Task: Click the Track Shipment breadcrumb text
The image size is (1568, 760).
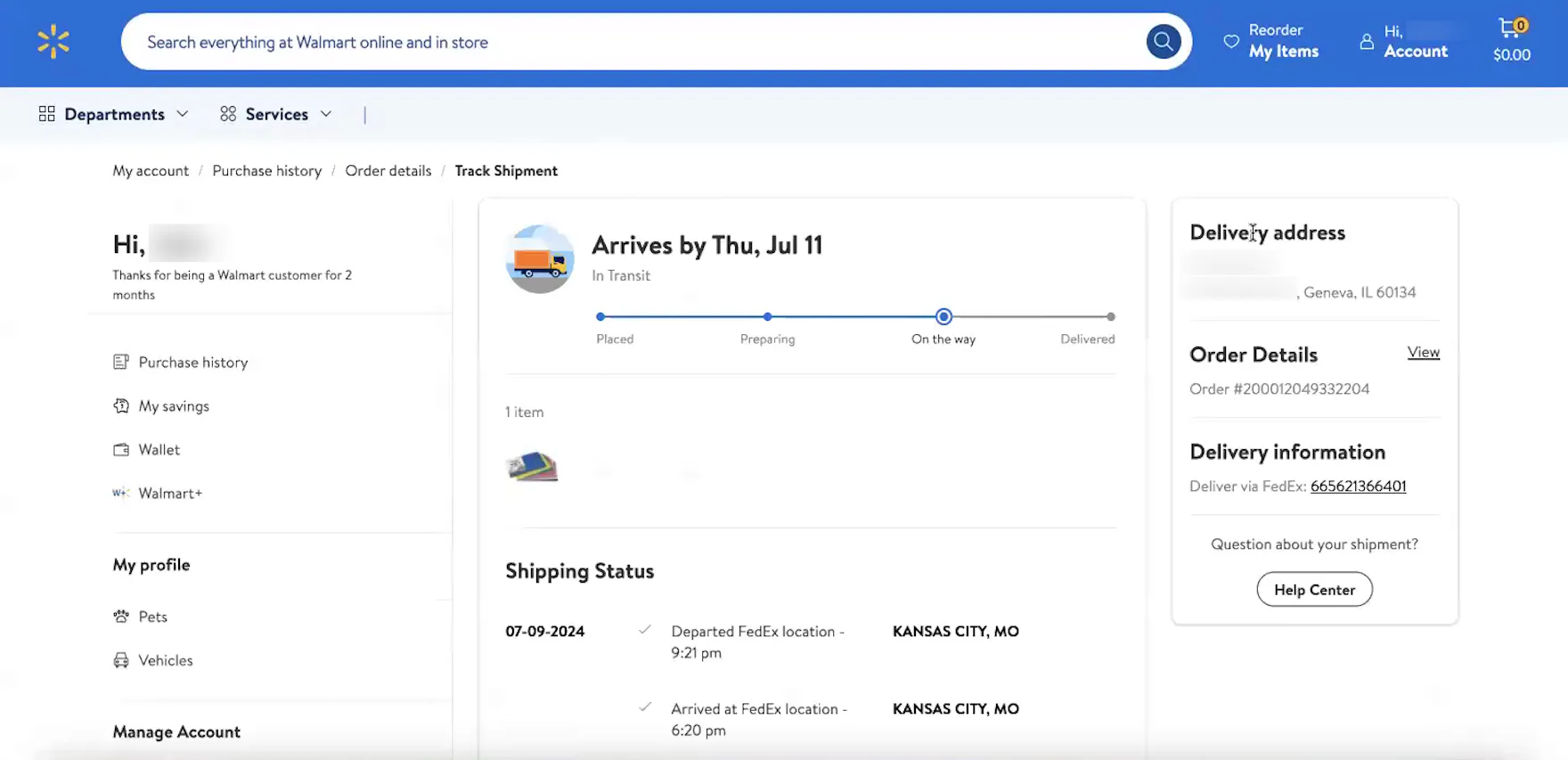Action: tap(506, 170)
